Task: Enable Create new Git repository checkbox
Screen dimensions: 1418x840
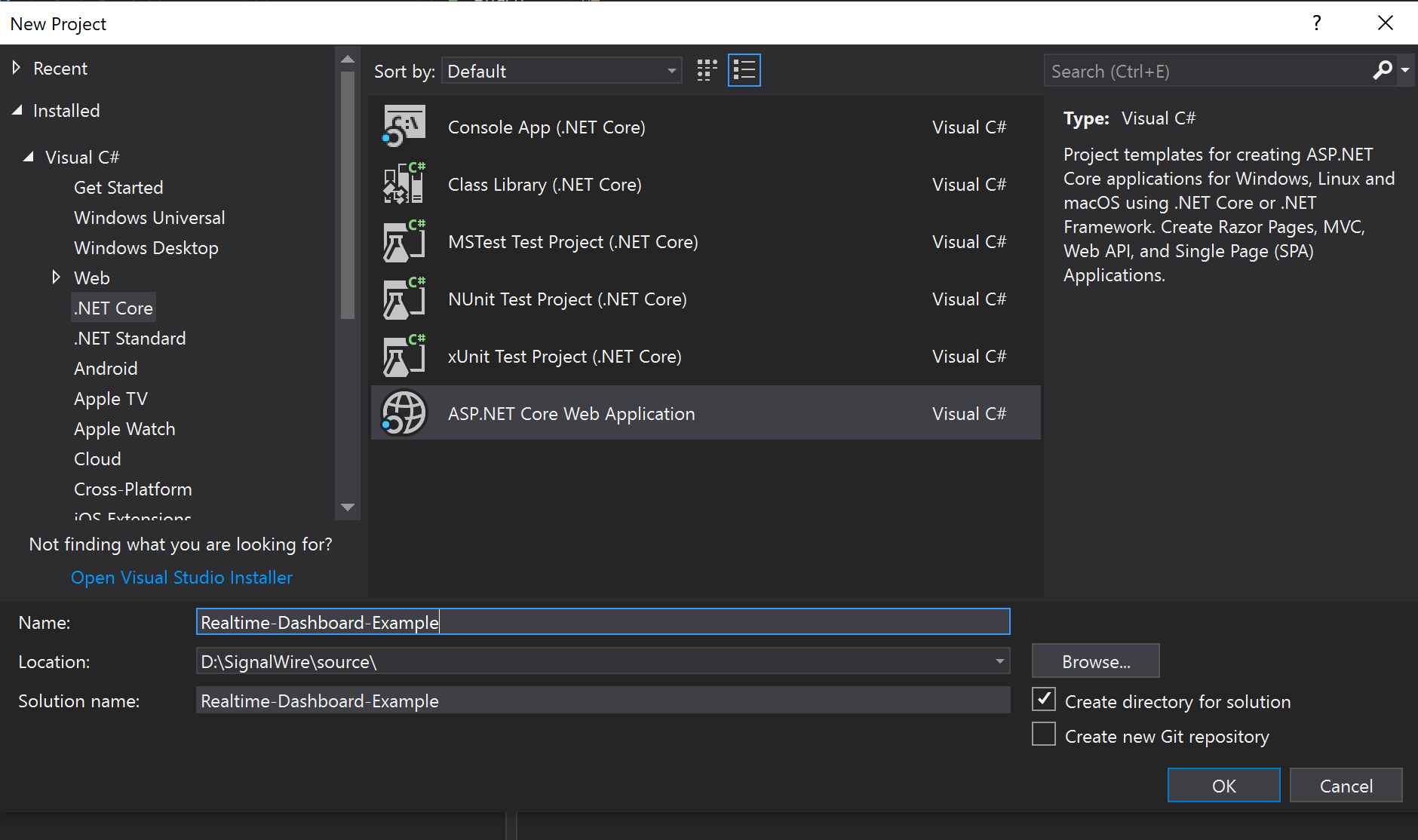Action: coord(1044,734)
